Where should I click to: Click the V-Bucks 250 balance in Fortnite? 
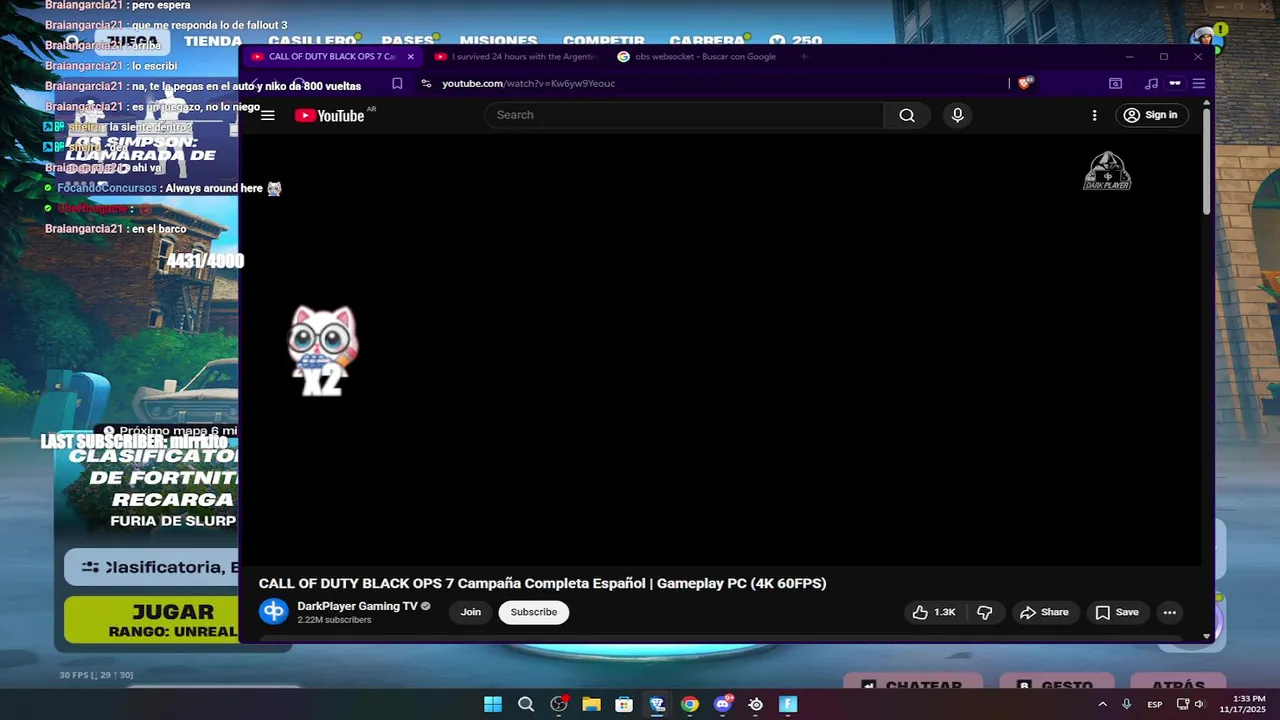click(796, 41)
